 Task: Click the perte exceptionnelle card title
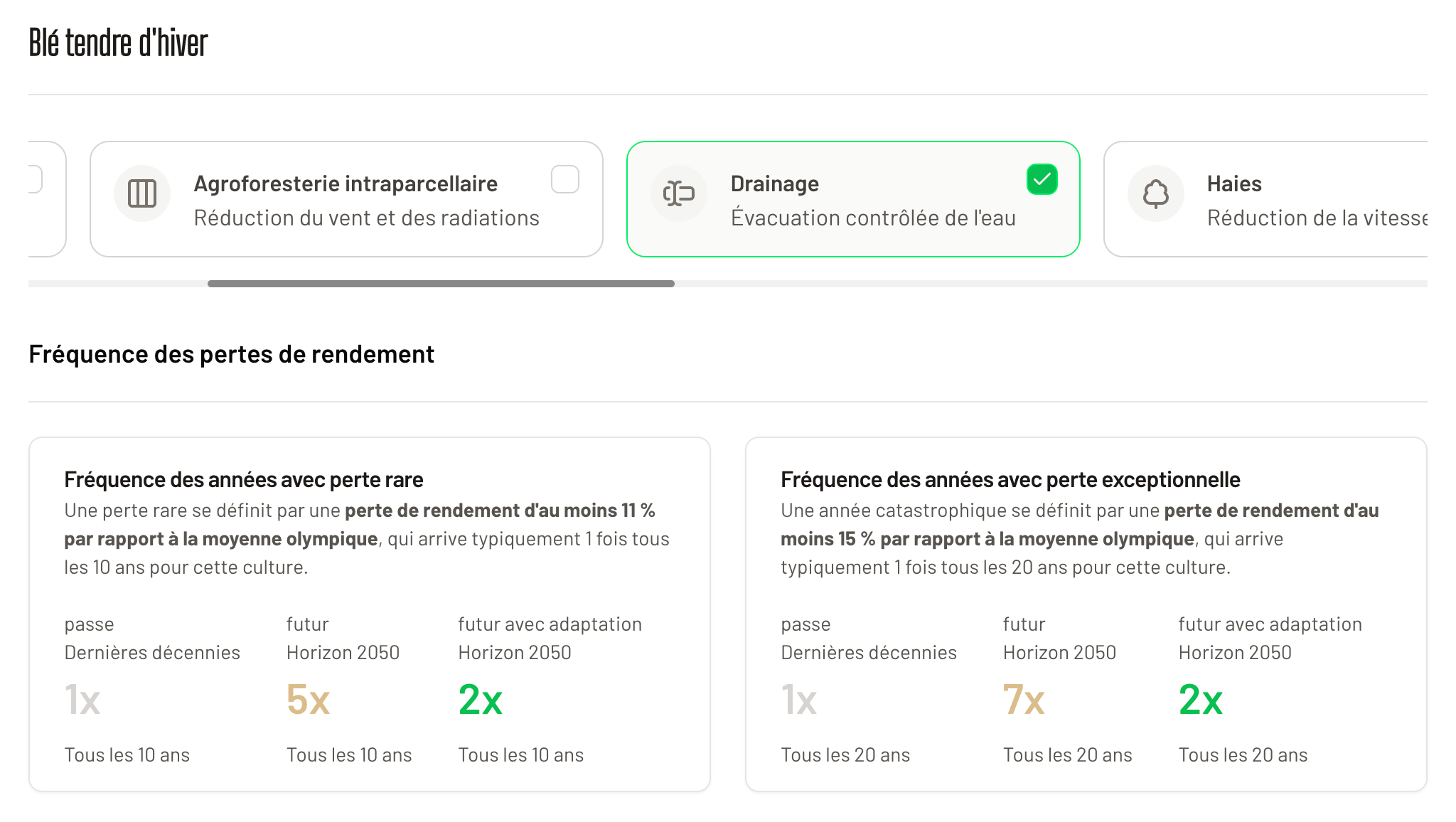tap(1010, 480)
